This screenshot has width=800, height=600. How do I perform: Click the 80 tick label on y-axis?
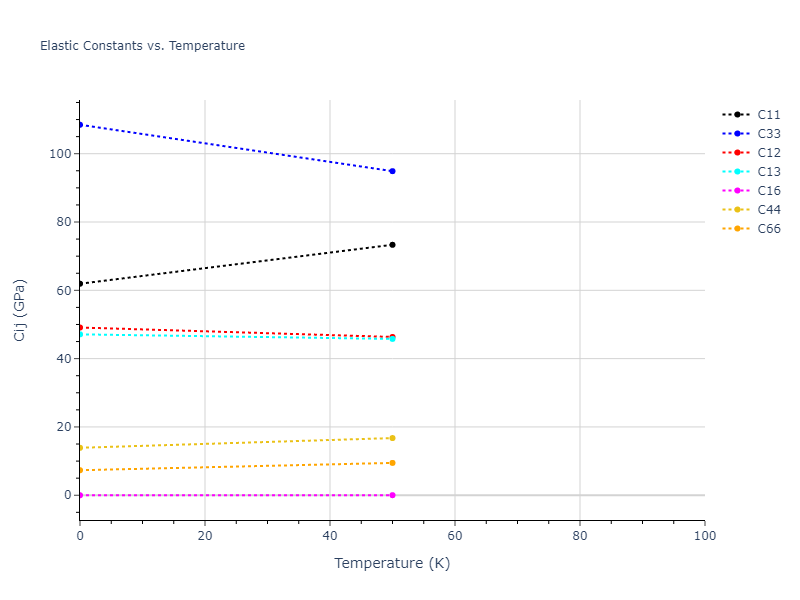pos(62,222)
